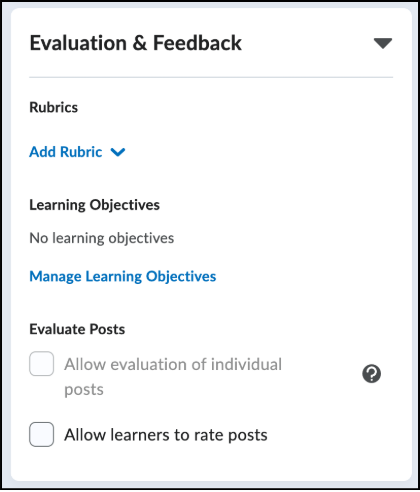
Task: Click the Learning Objectives section heading
Action: click(x=95, y=205)
